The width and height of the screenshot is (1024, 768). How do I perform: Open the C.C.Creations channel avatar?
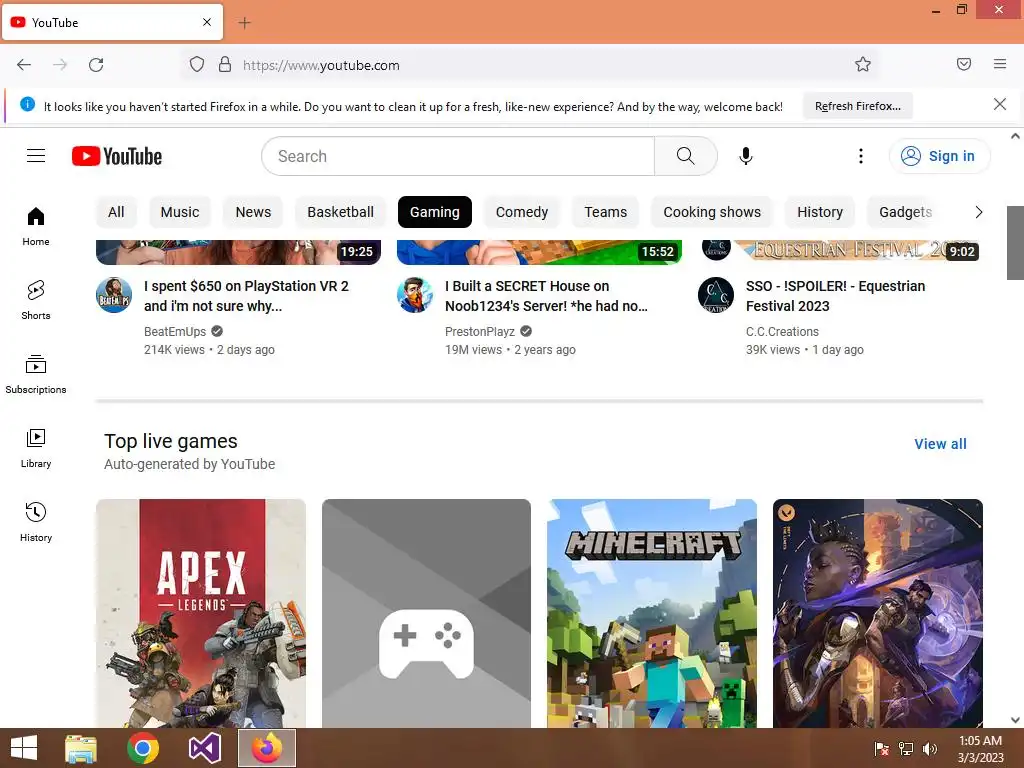716,295
